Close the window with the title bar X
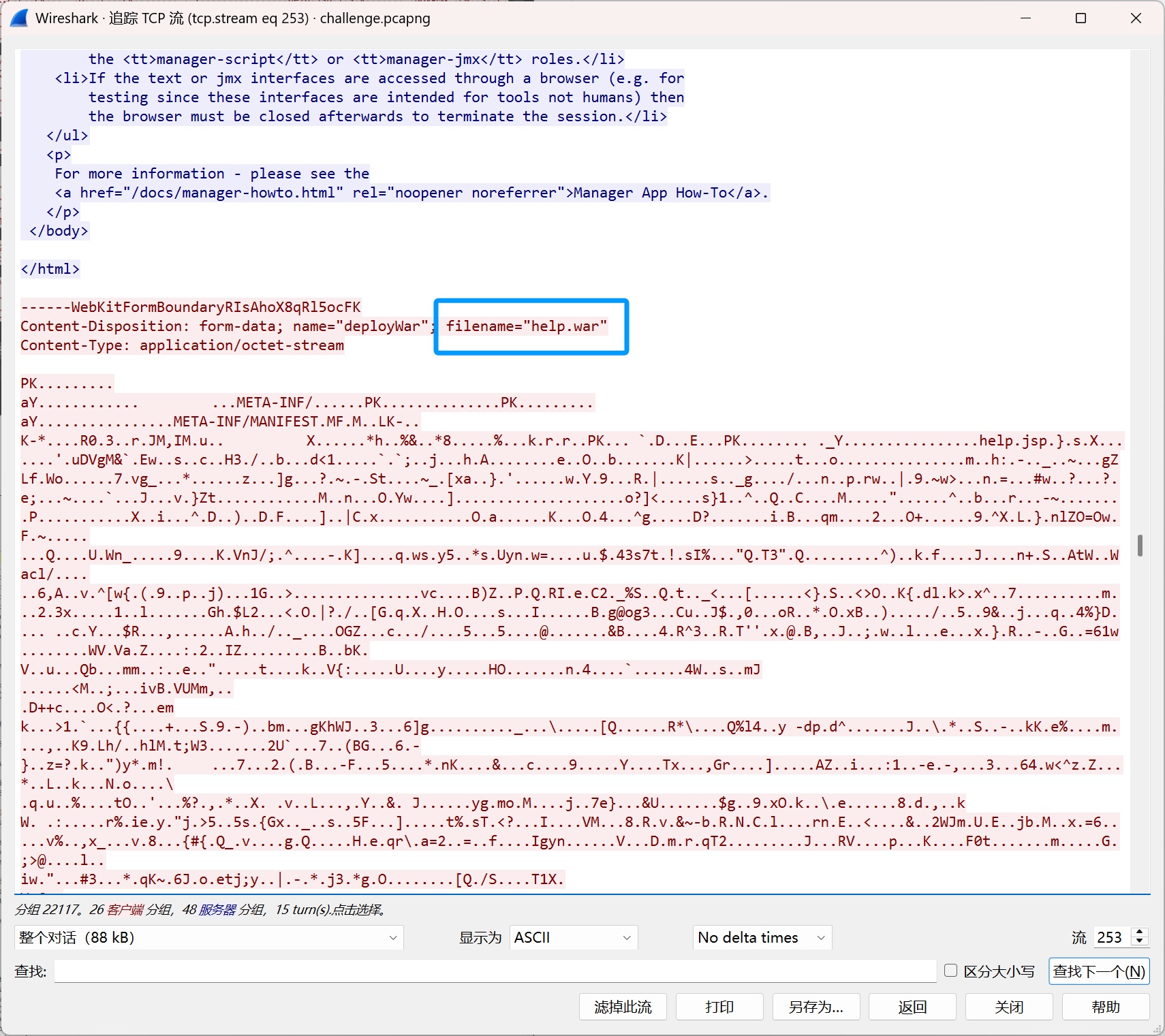Screen dimensions: 1165x1036 [x=1136, y=18]
